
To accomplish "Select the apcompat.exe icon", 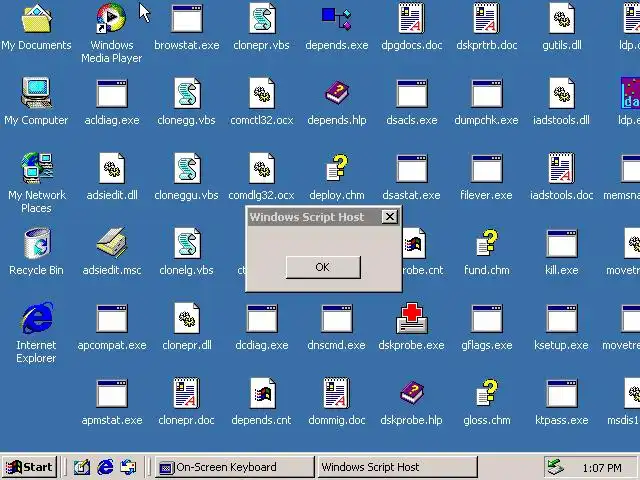I will pyautogui.click(x=112, y=318).
